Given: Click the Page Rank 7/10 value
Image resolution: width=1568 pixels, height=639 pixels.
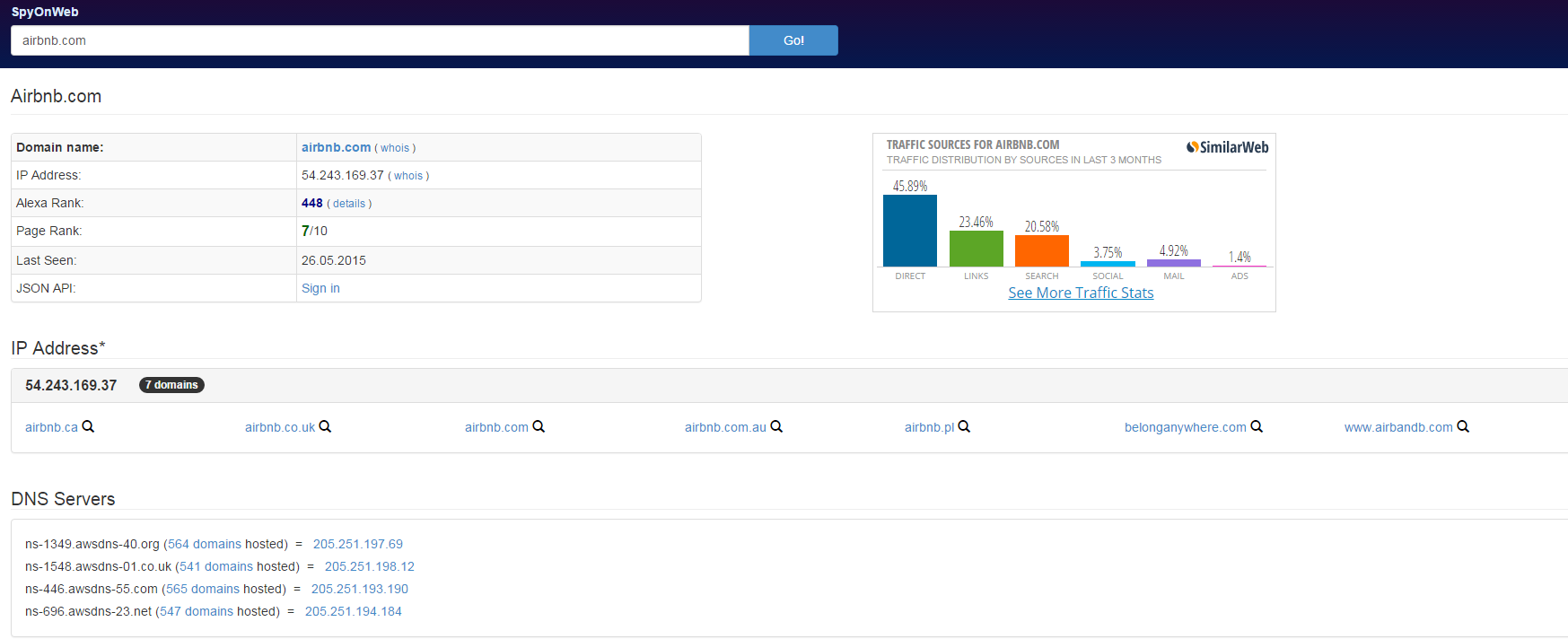Looking at the screenshot, I should (x=314, y=231).
